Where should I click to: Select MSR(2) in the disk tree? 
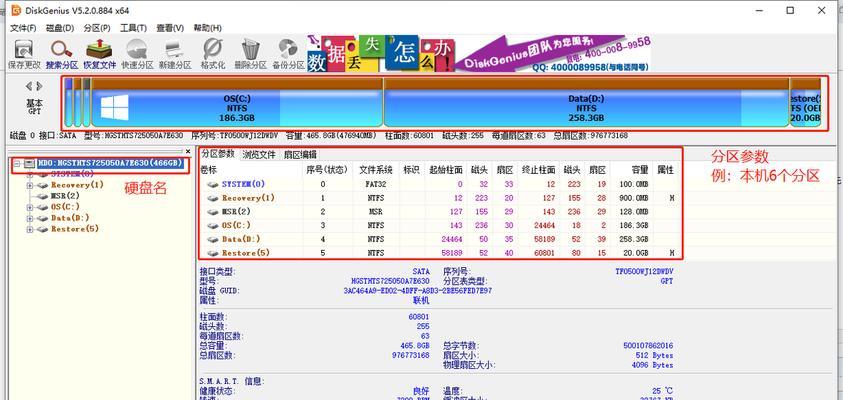coord(65,196)
